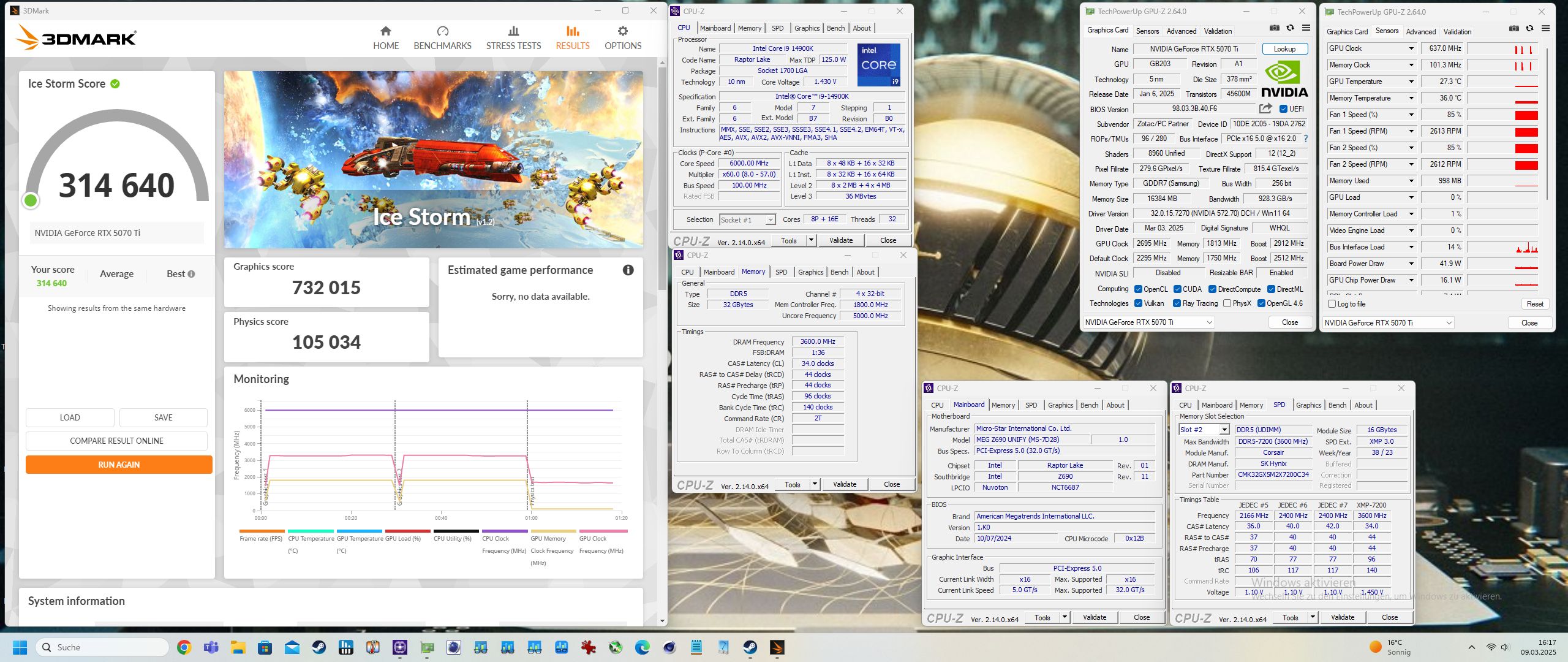Viewport: 1568px width, 662px height.
Task: Click the orange RUN AGAIN button
Action: (x=119, y=465)
